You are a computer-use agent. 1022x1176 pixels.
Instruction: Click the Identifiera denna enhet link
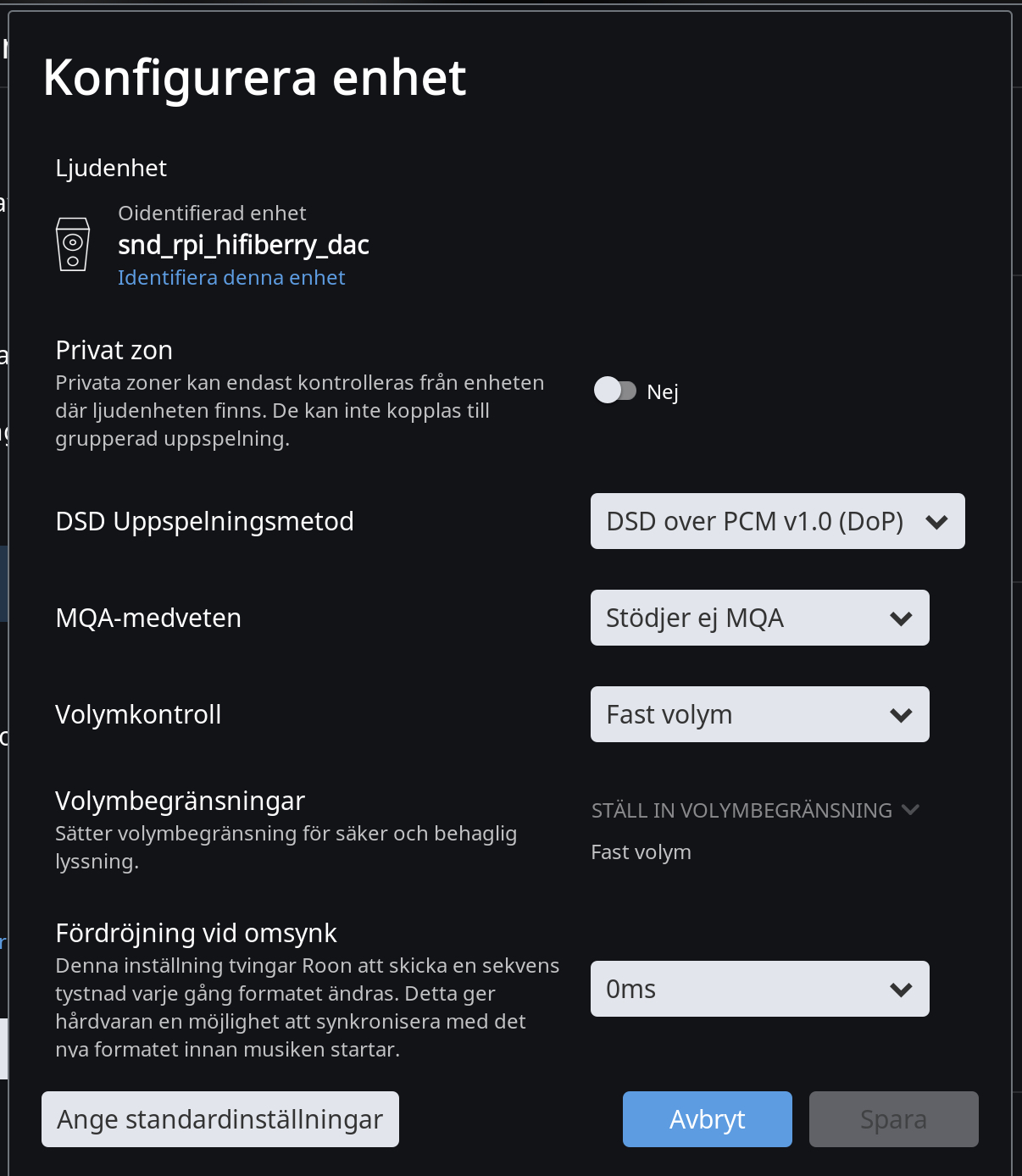coord(231,278)
